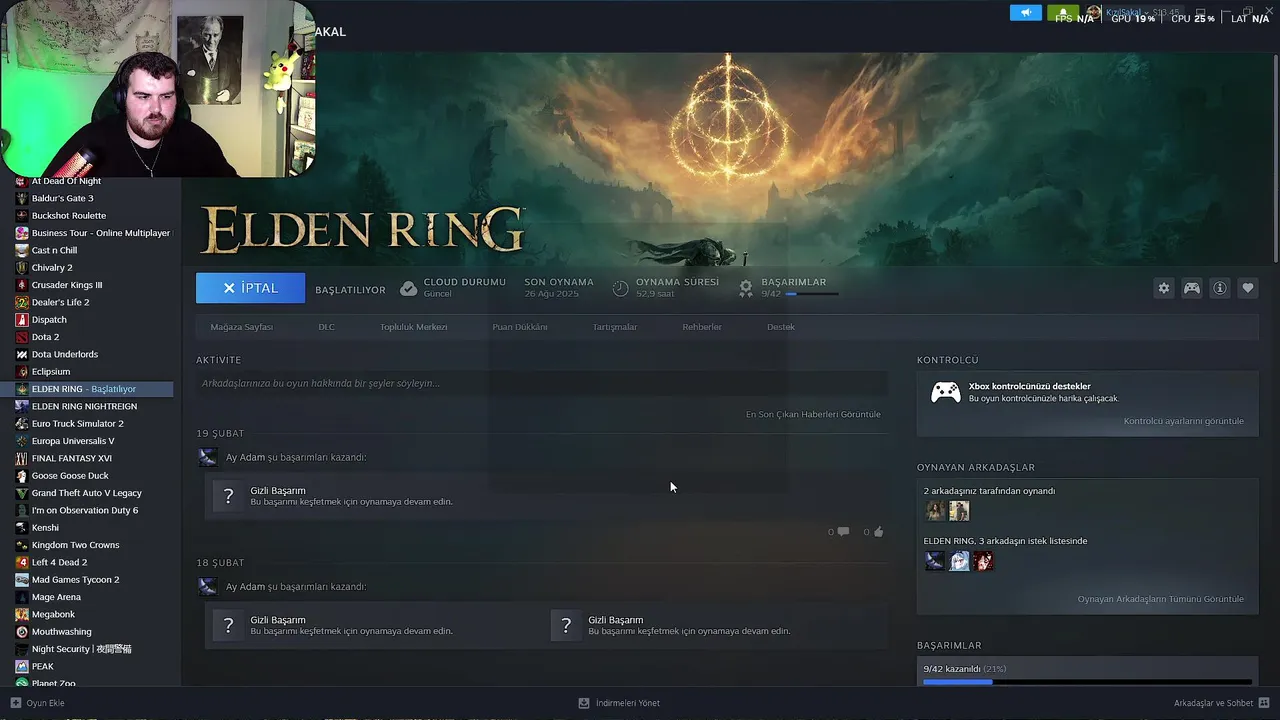Click the Oyun Ekle plus icon
The width and height of the screenshot is (1280, 720).
pyautogui.click(x=15, y=703)
